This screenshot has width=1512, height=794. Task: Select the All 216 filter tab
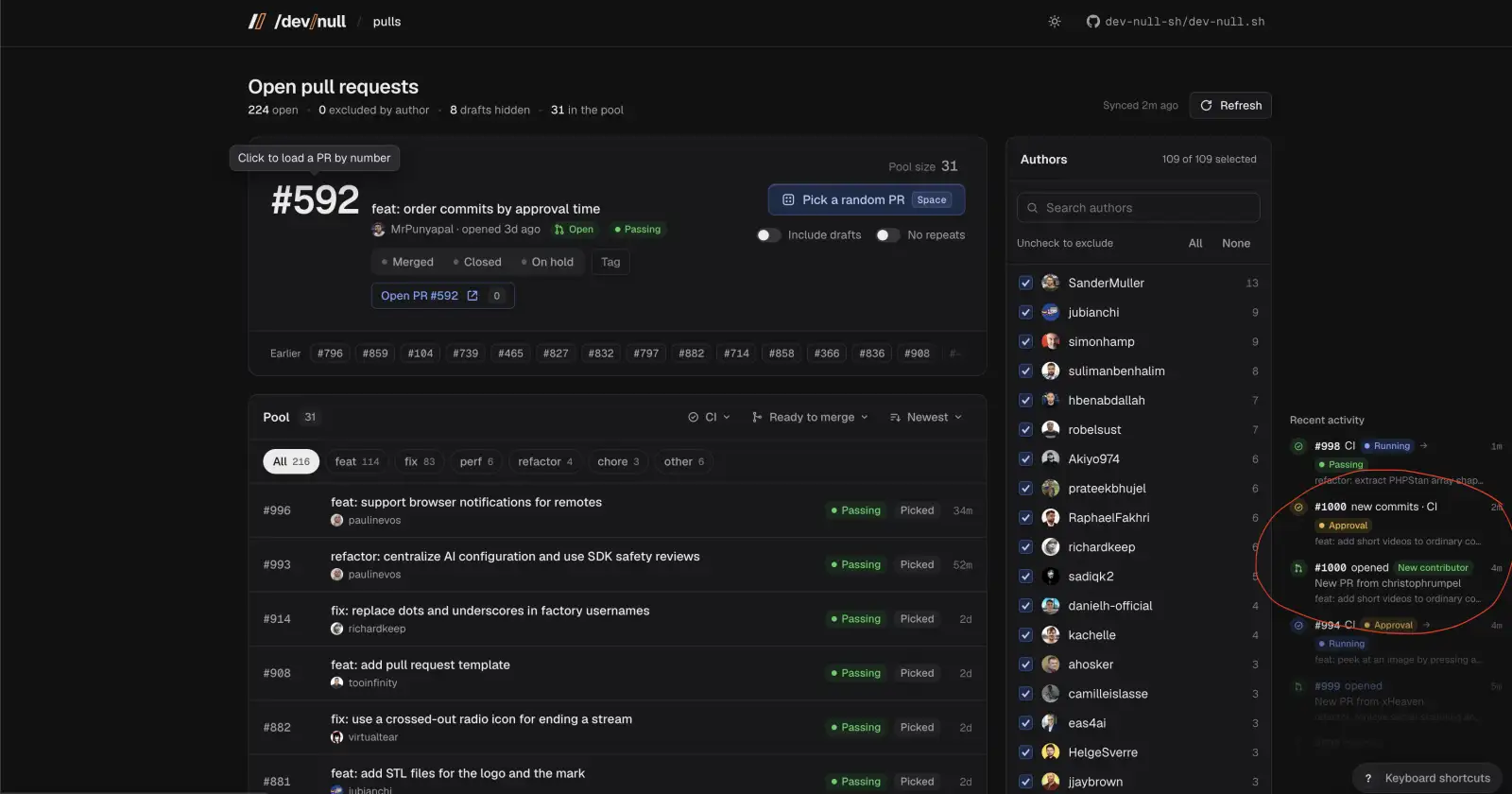click(291, 461)
